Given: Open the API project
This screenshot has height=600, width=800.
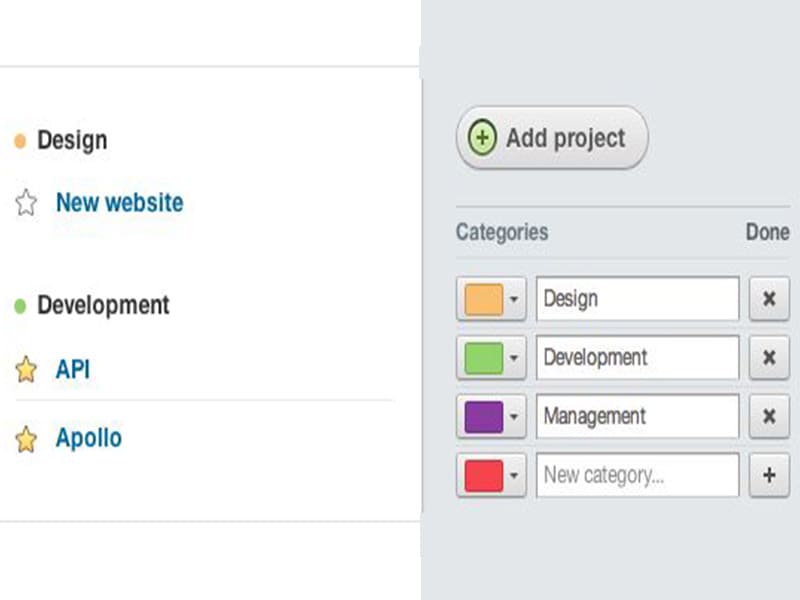Looking at the screenshot, I should coord(72,368).
